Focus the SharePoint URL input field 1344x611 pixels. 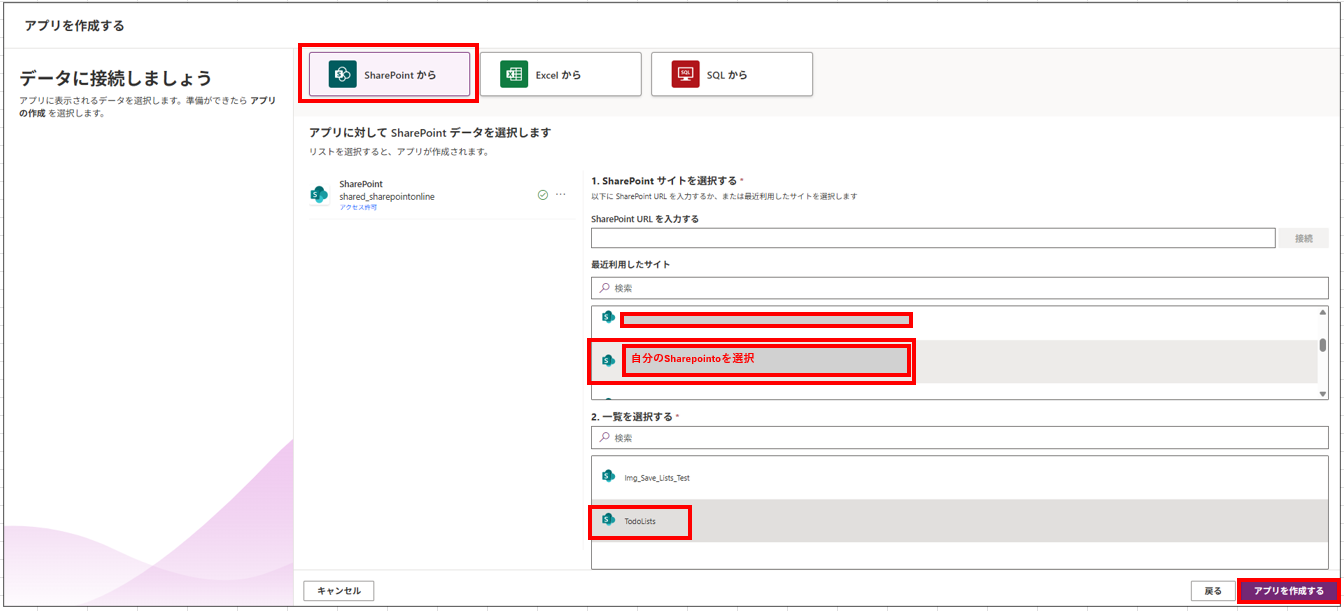pos(932,238)
